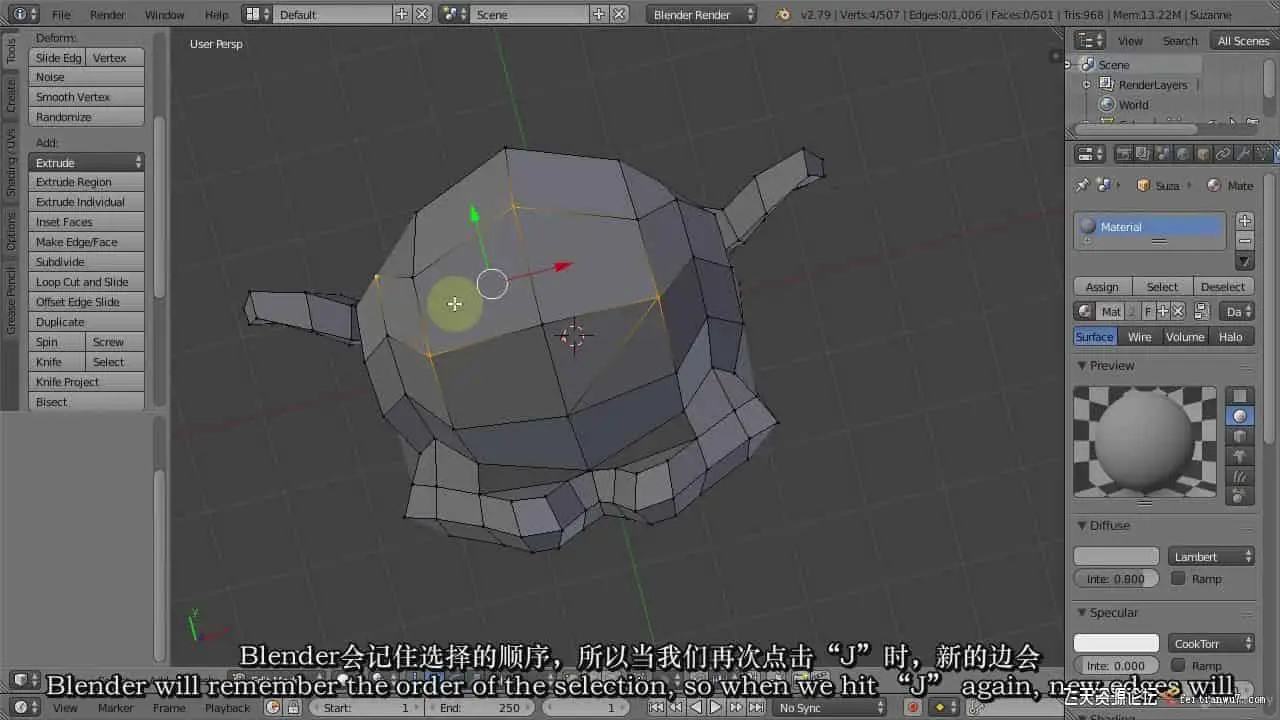Click the Subdivide button
The height and width of the screenshot is (720, 1280).
click(x=87, y=262)
